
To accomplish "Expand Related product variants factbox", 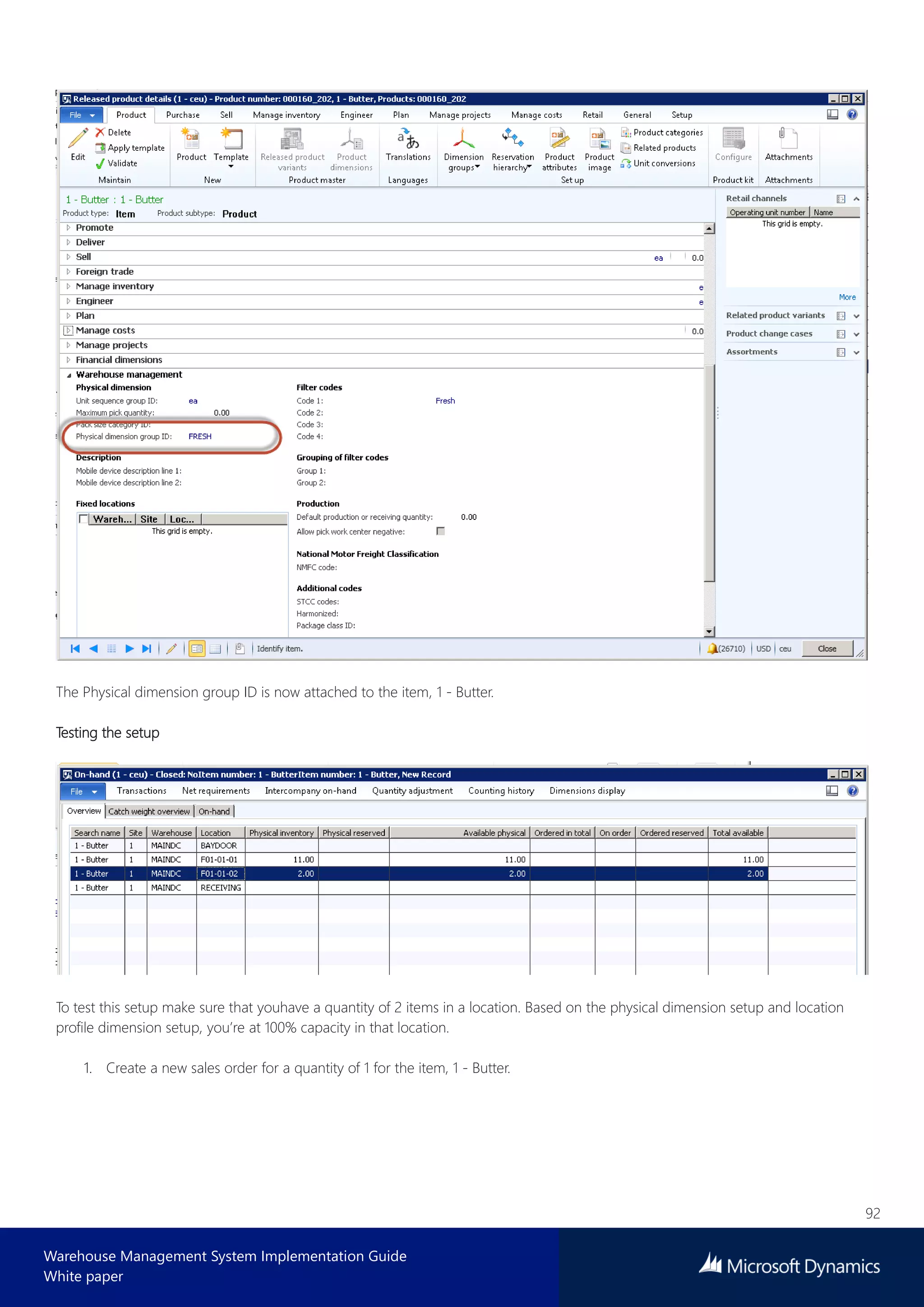I will click(x=856, y=316).
